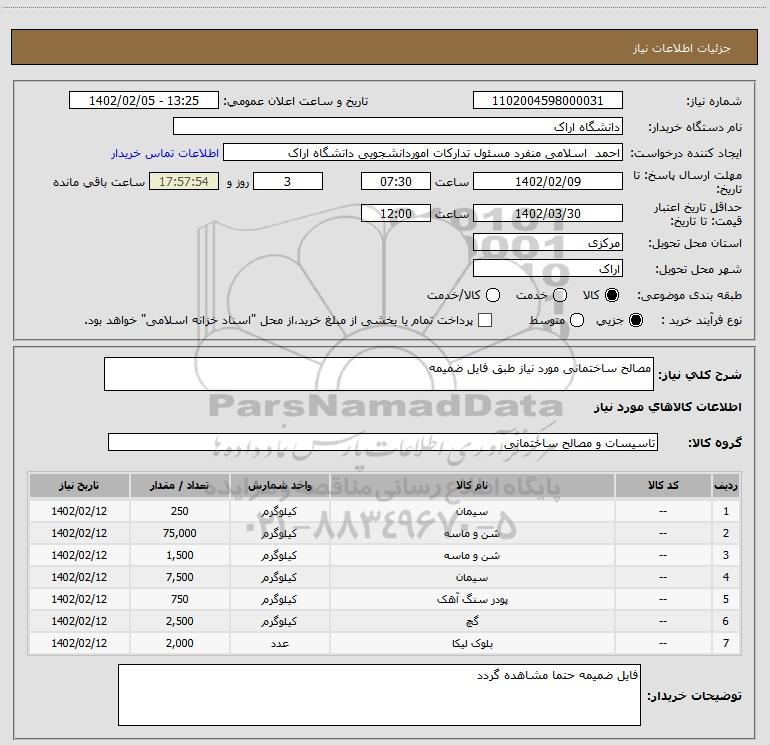This screenshot has width=770, height=745.
Task: Click سیمان in row 1
Action: (x=472, y=511)
